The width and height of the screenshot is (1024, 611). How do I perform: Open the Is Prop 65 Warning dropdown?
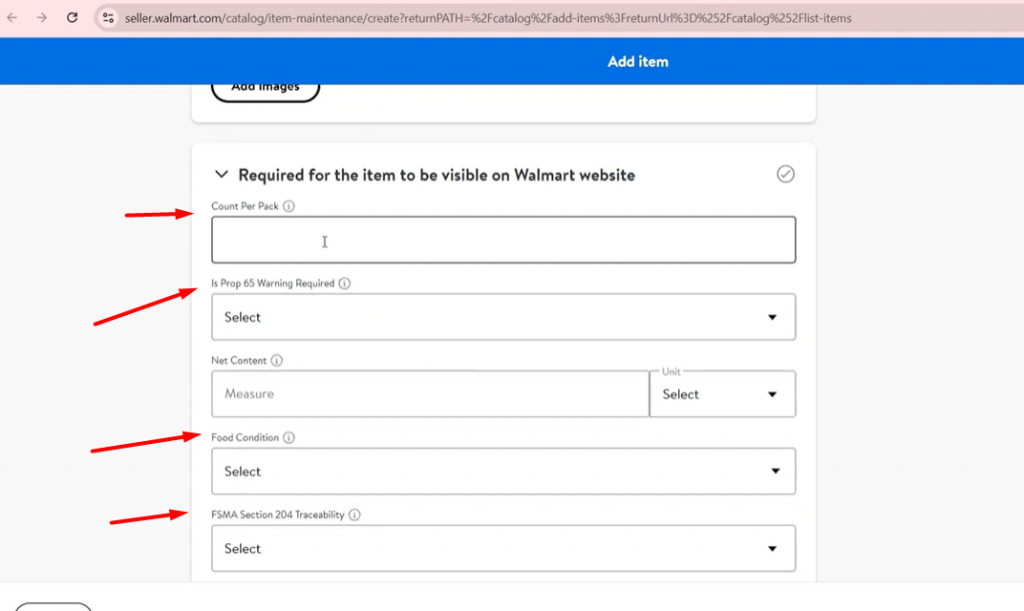point(503,317)
